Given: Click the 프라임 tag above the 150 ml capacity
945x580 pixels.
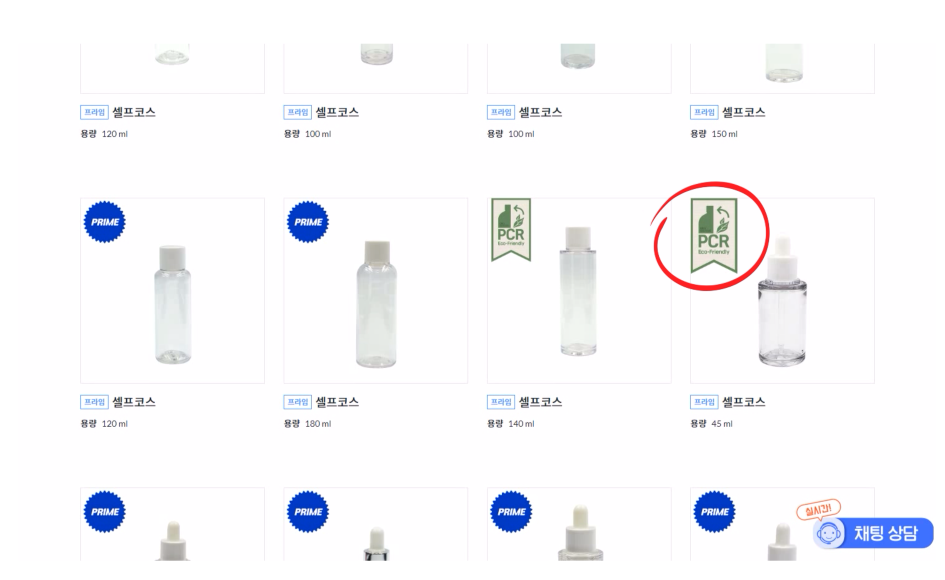Looking at the screenshot, I should (x=704, y=112).
